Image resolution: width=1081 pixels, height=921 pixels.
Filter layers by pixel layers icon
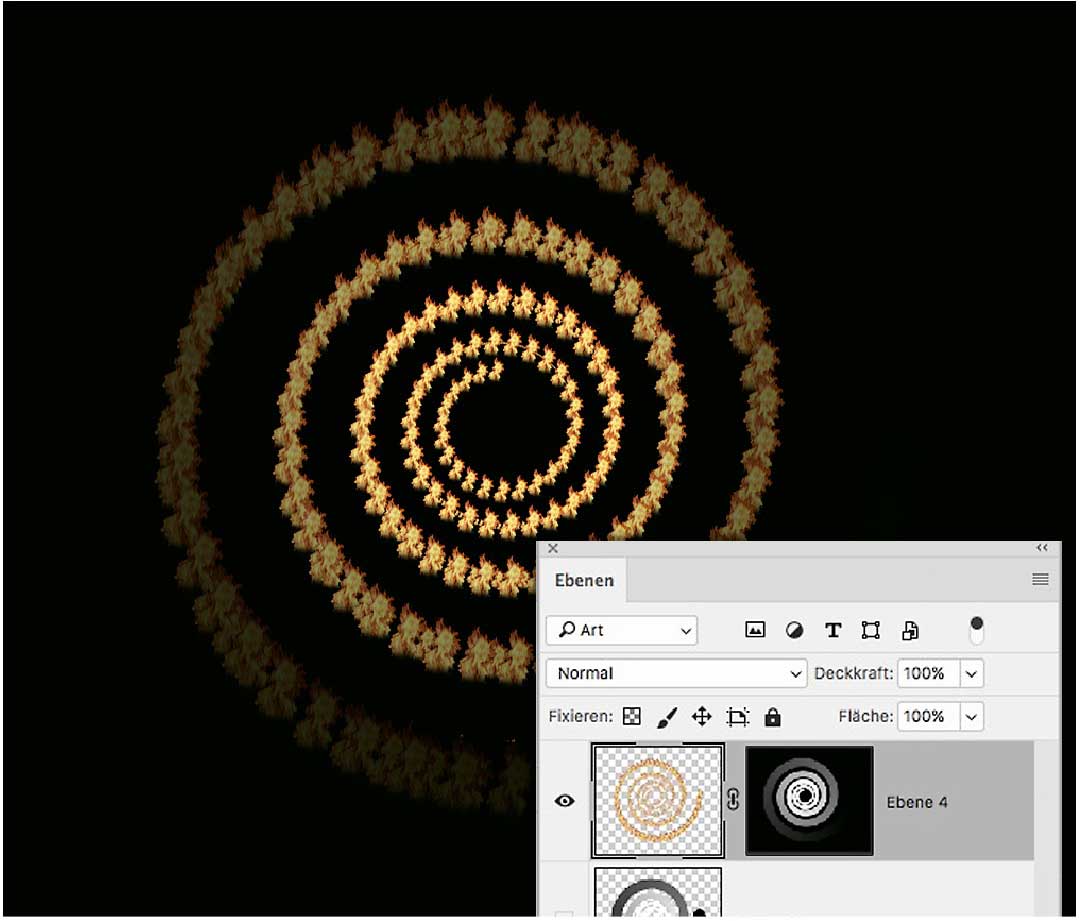pos(755,630)
